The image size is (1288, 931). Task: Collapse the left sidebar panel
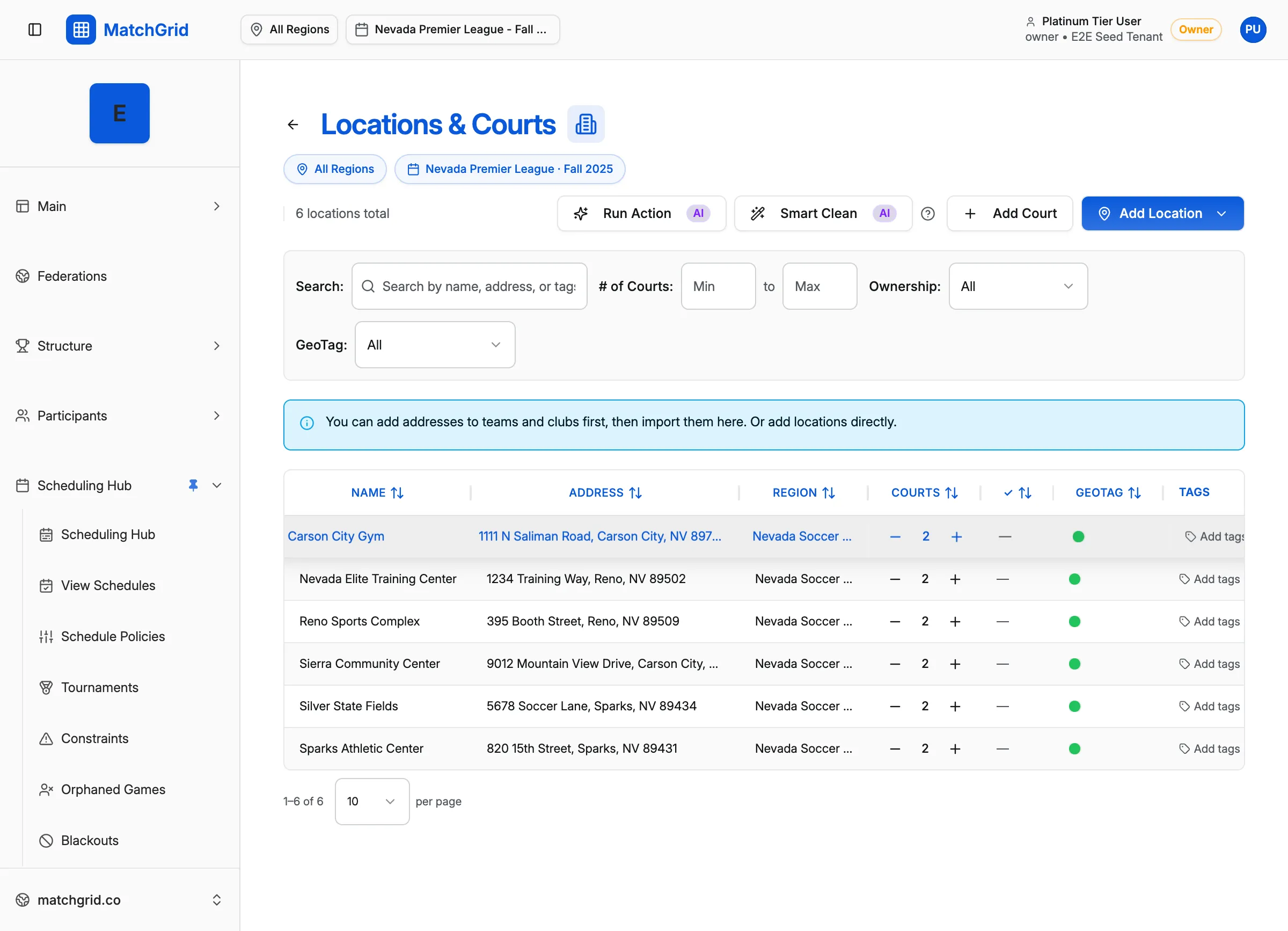(x=35, y=30)
